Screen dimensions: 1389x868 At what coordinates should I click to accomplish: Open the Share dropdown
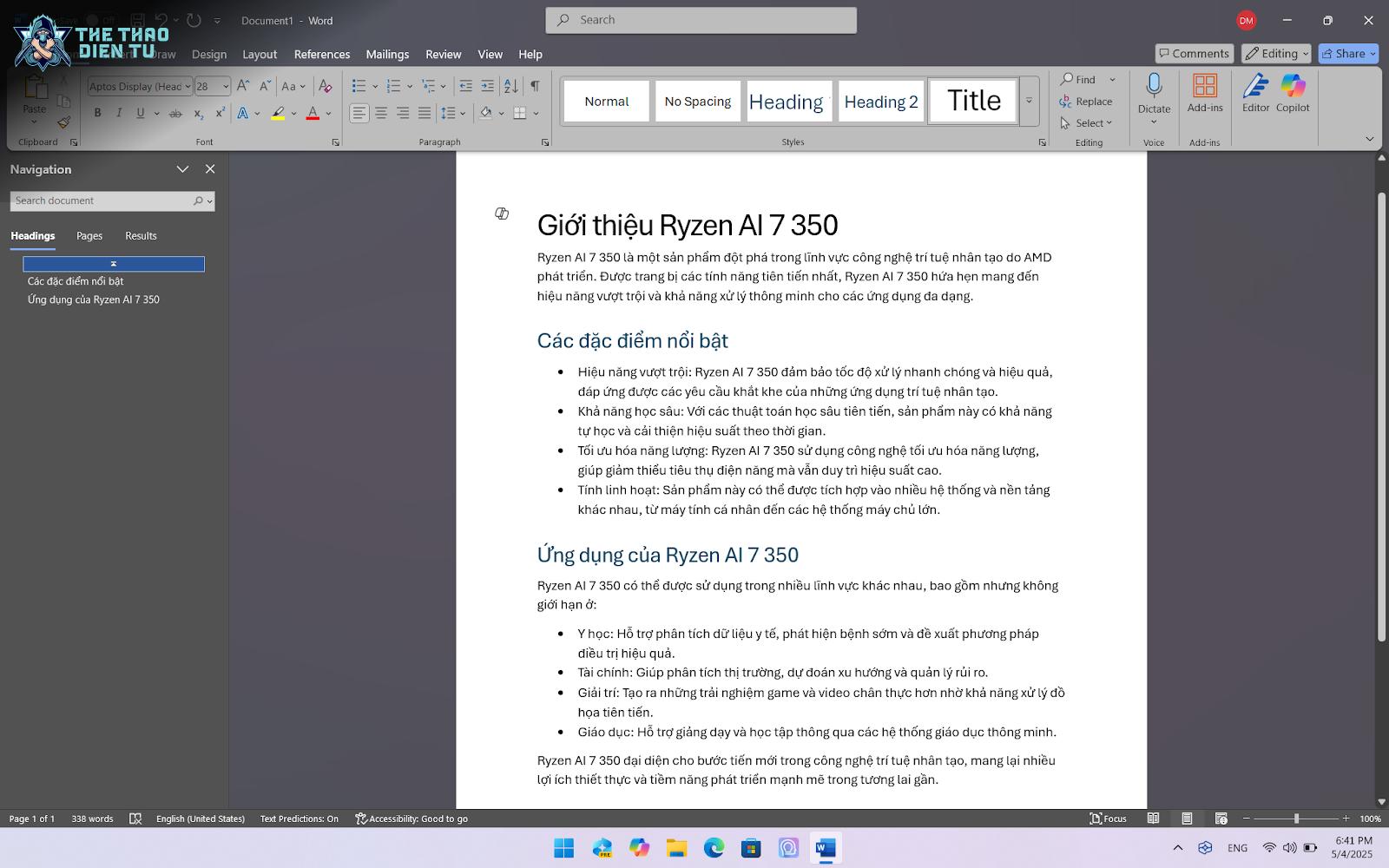(1373, 54)
